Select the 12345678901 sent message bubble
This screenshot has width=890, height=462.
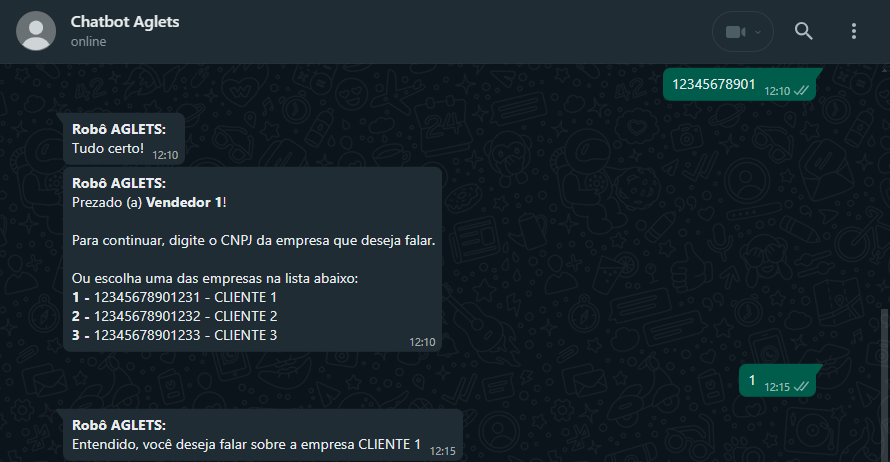pos(741,85)
